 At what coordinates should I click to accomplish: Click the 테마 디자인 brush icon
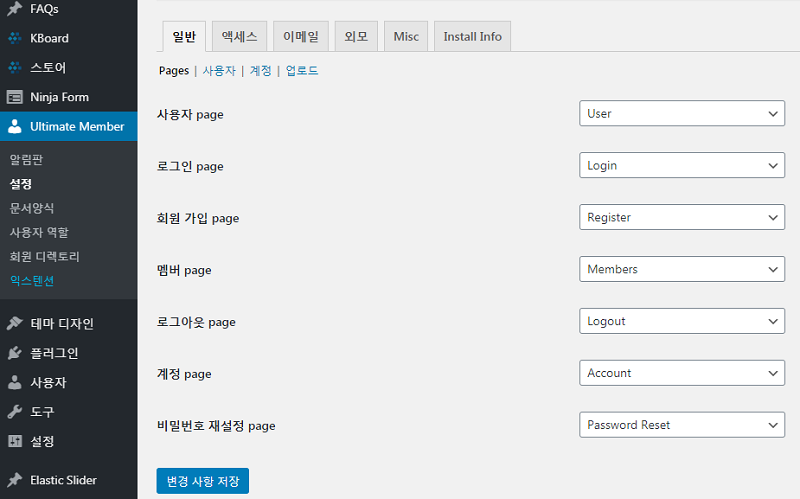click(15, 323)
